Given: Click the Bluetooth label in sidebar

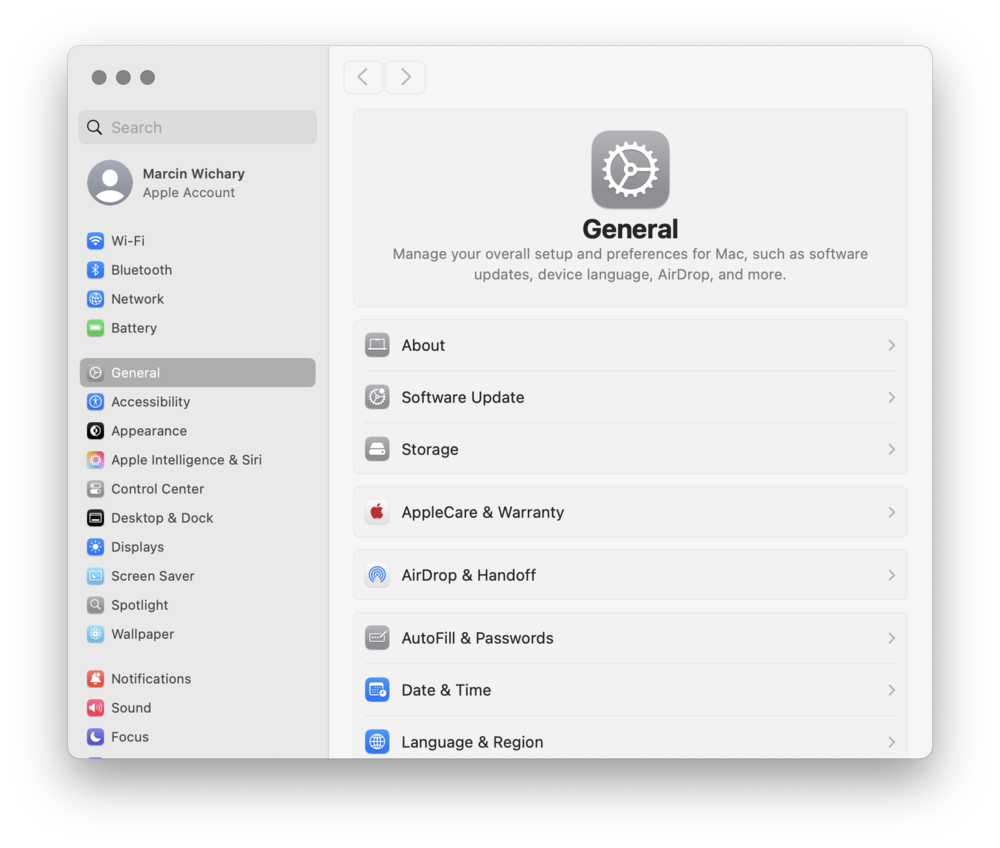Looking at the screenshot, I should point(142,270).
